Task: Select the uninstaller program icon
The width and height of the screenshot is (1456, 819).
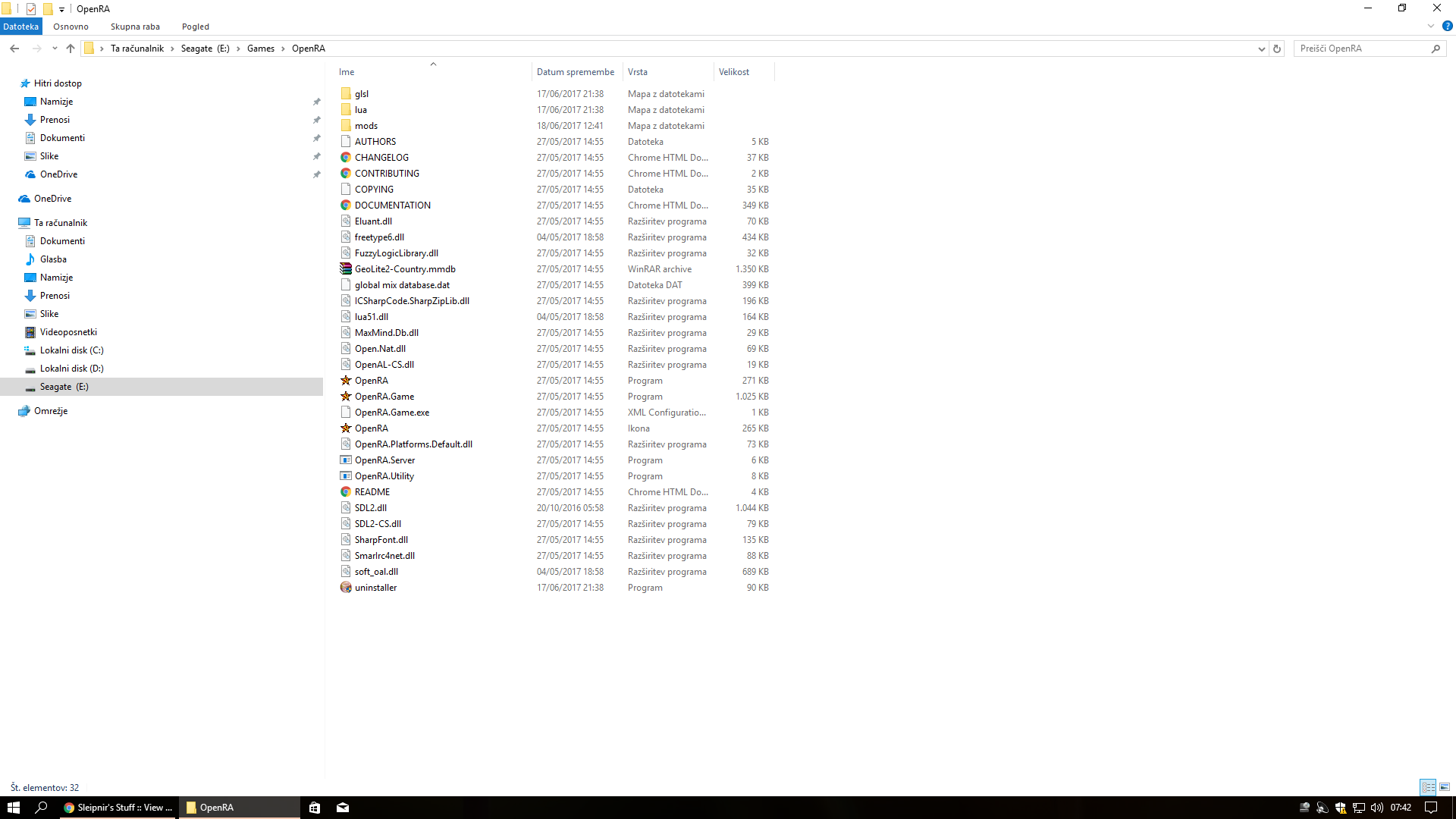Action: [x=346, y=588]
